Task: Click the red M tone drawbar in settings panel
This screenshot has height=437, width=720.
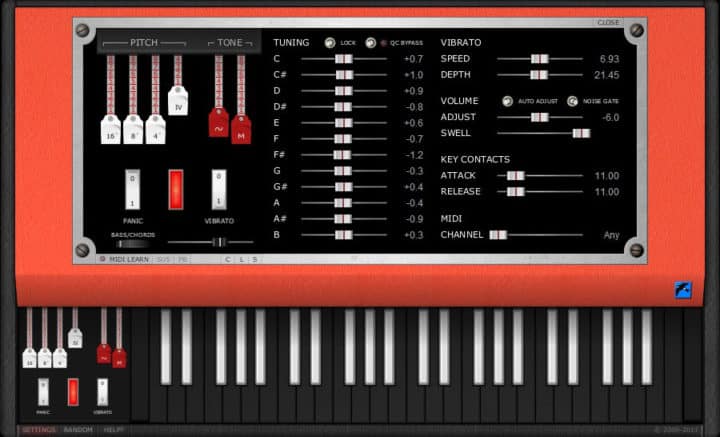Action: point(241,129)
